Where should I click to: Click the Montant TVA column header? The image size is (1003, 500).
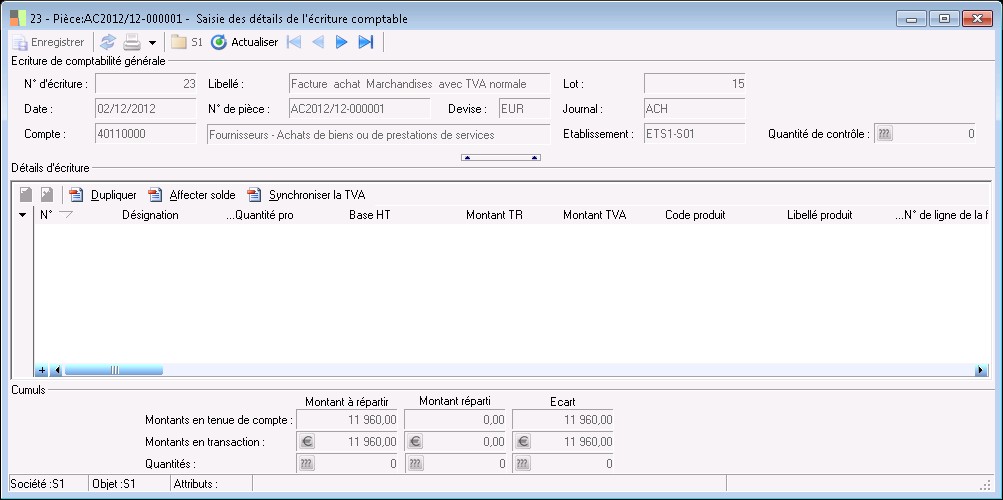coord(594,215)
